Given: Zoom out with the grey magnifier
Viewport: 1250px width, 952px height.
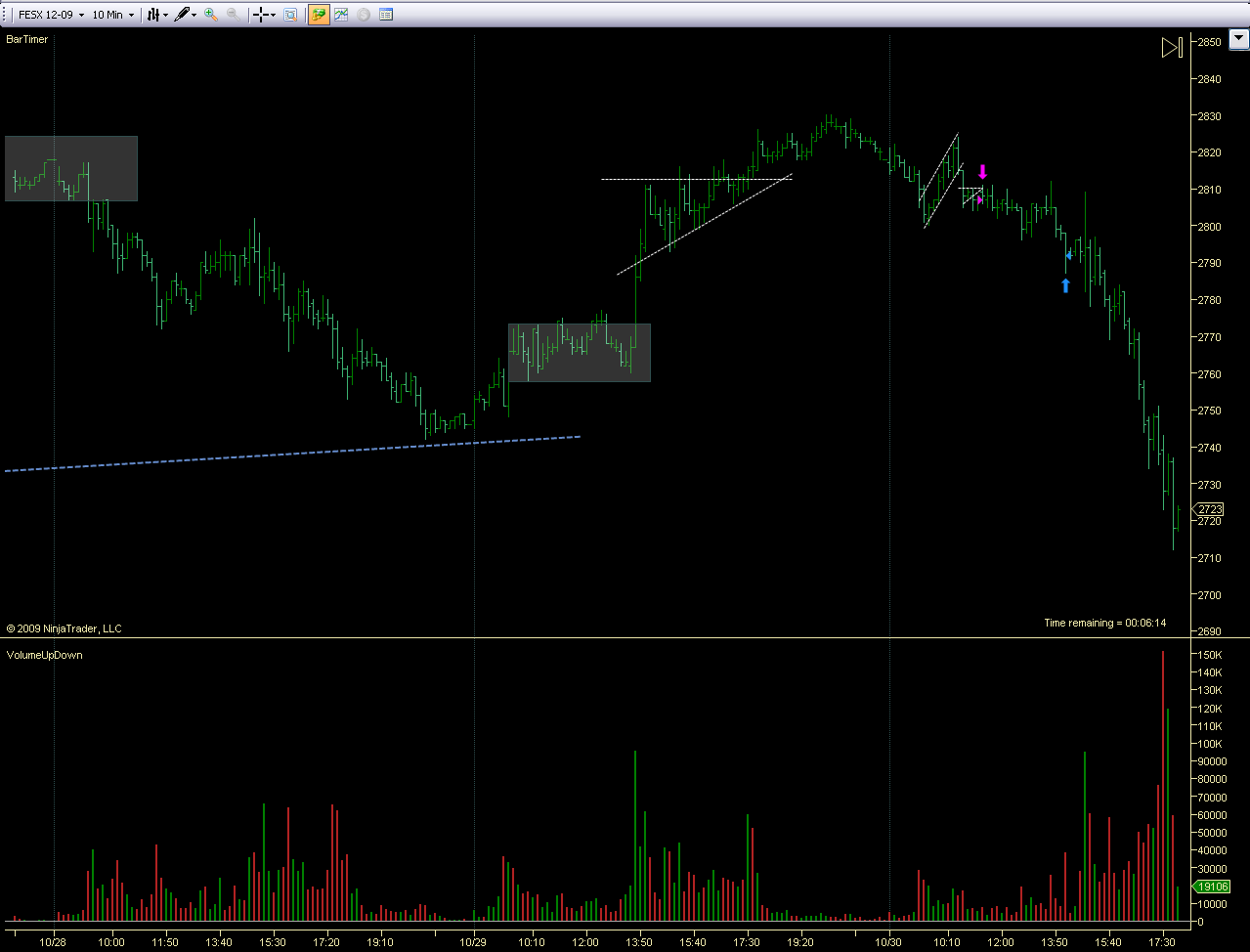Looking at the screenshot, I should (234, 15).
